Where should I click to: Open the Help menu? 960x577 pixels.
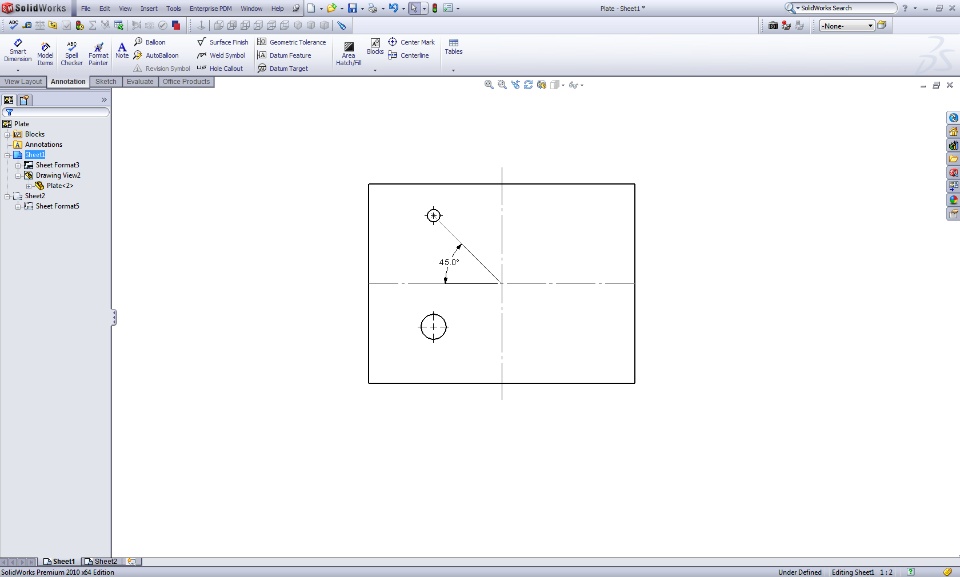277,9
